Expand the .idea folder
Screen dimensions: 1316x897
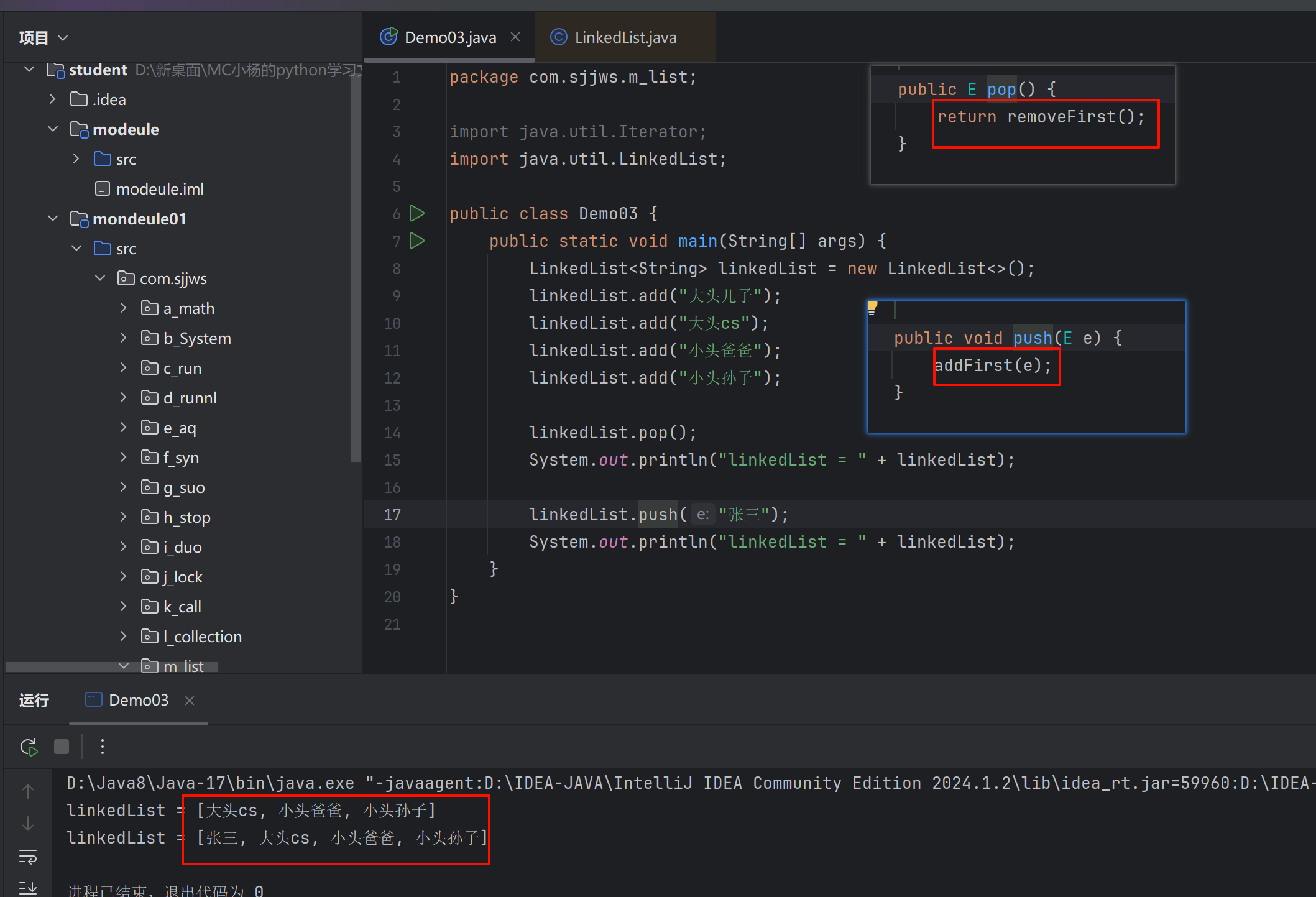53,99
